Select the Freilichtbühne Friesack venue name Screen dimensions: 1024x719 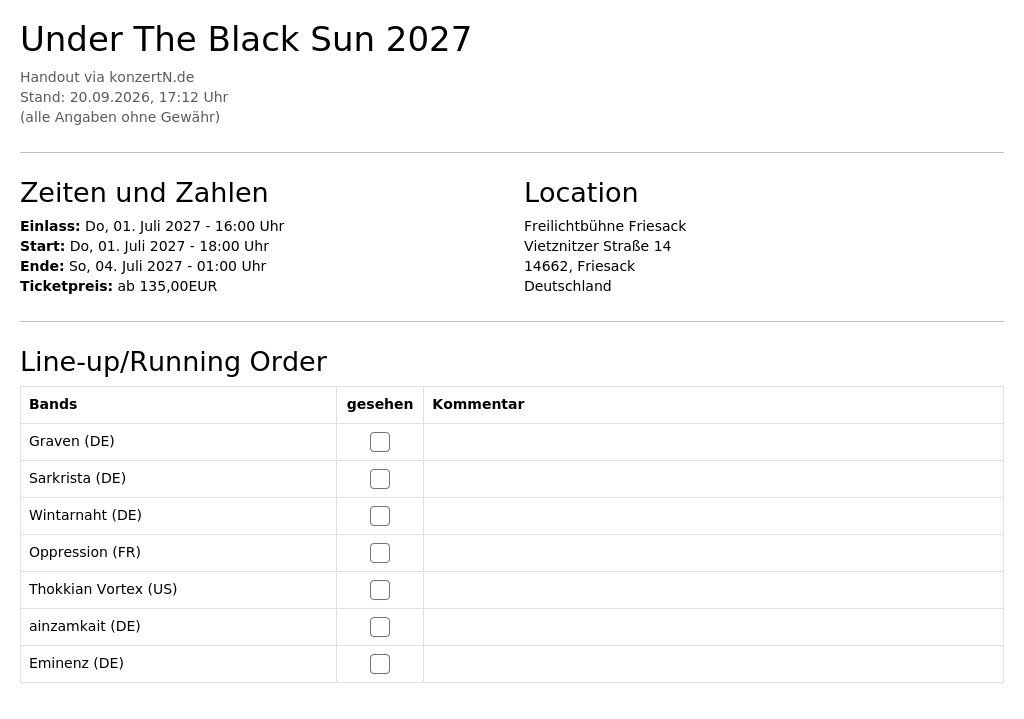pos(605,226)
